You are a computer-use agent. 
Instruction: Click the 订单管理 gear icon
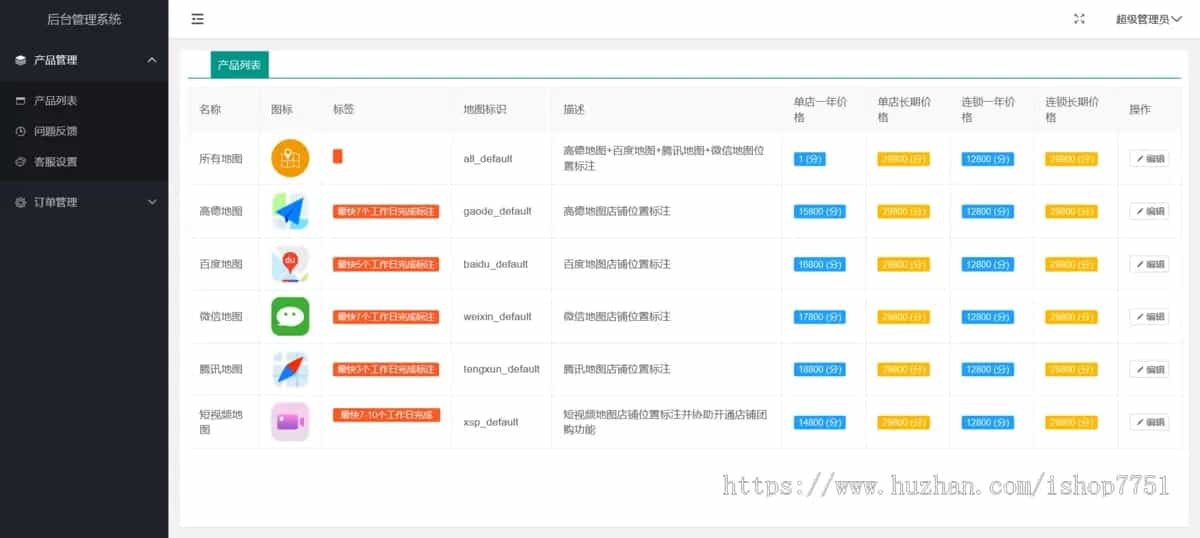click(x=21, y=202)
